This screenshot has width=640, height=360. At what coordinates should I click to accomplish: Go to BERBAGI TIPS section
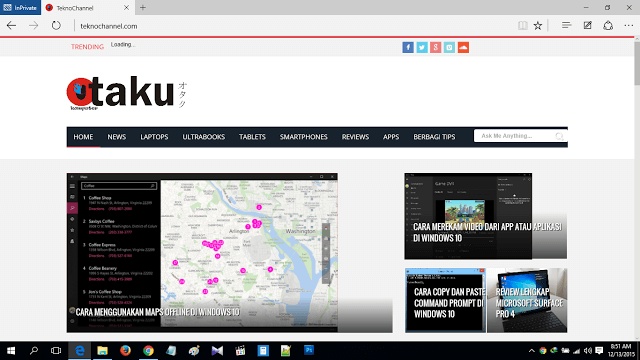434,137
